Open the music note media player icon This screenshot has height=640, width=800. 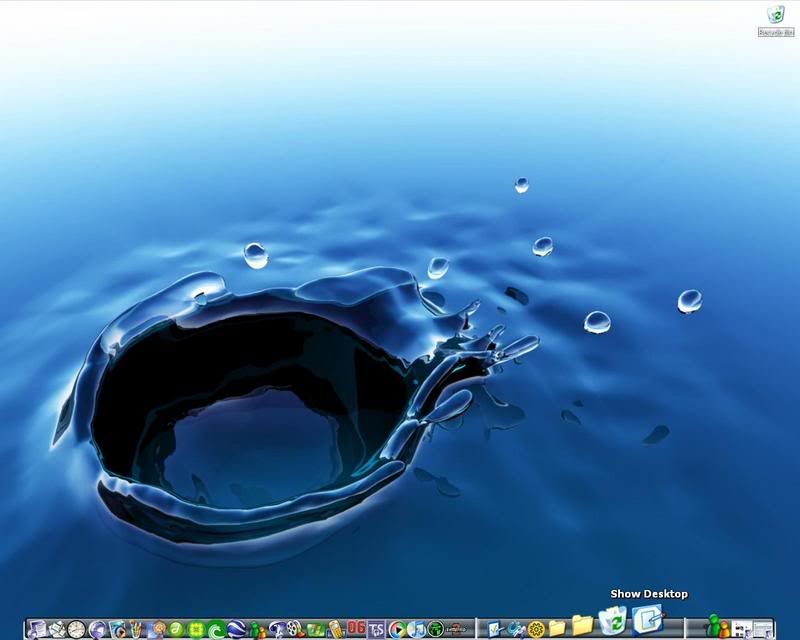(415, 627)
